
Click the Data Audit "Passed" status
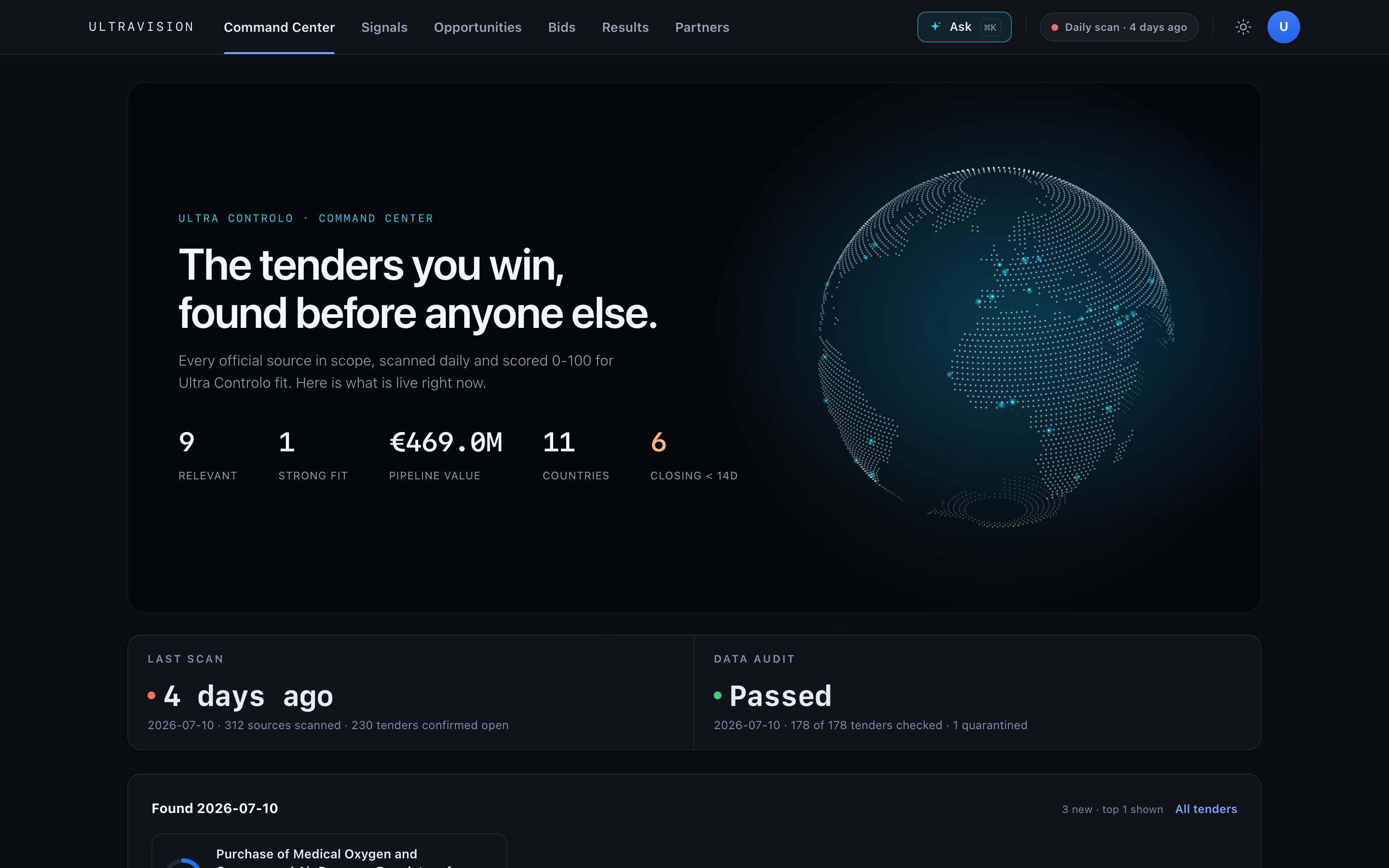(780, 696)
